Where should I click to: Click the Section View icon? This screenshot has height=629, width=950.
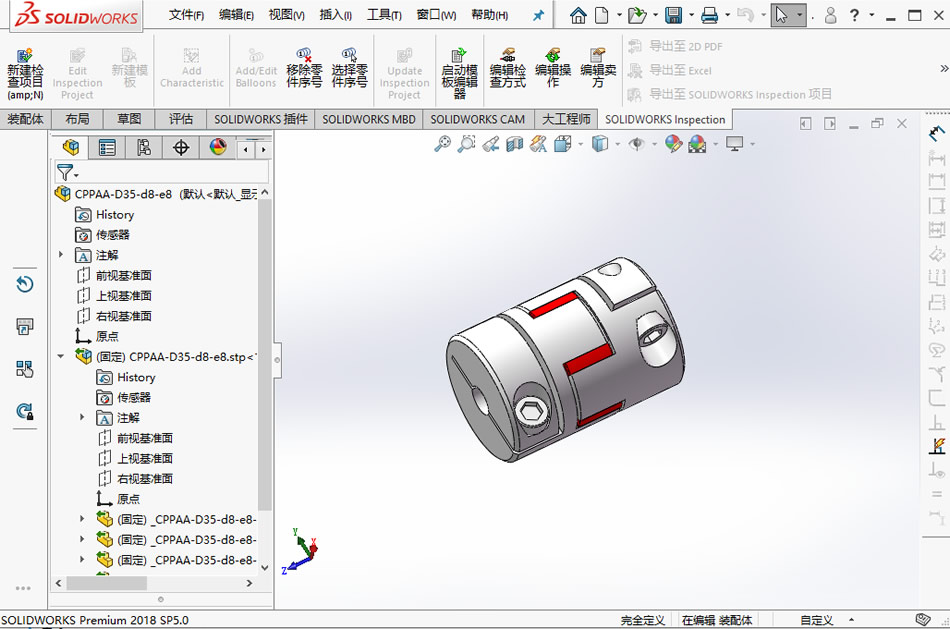[x=514, y=144]
